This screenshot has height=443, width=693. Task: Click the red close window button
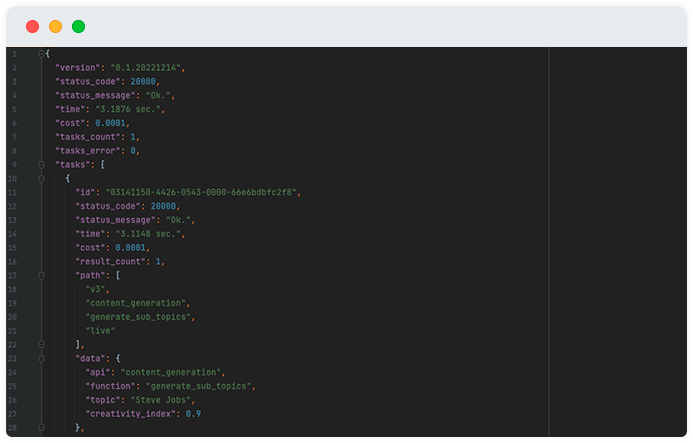tap(32, 27)
